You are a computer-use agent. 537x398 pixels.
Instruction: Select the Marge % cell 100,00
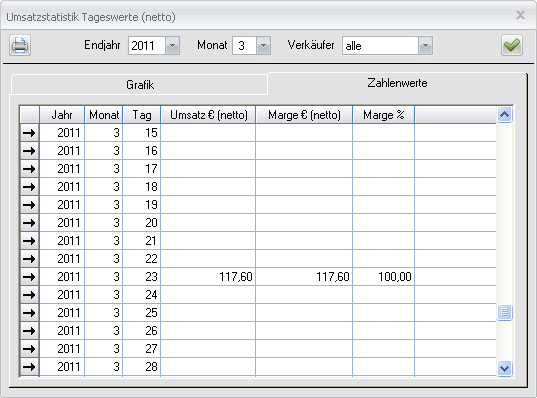coord(384,277)
